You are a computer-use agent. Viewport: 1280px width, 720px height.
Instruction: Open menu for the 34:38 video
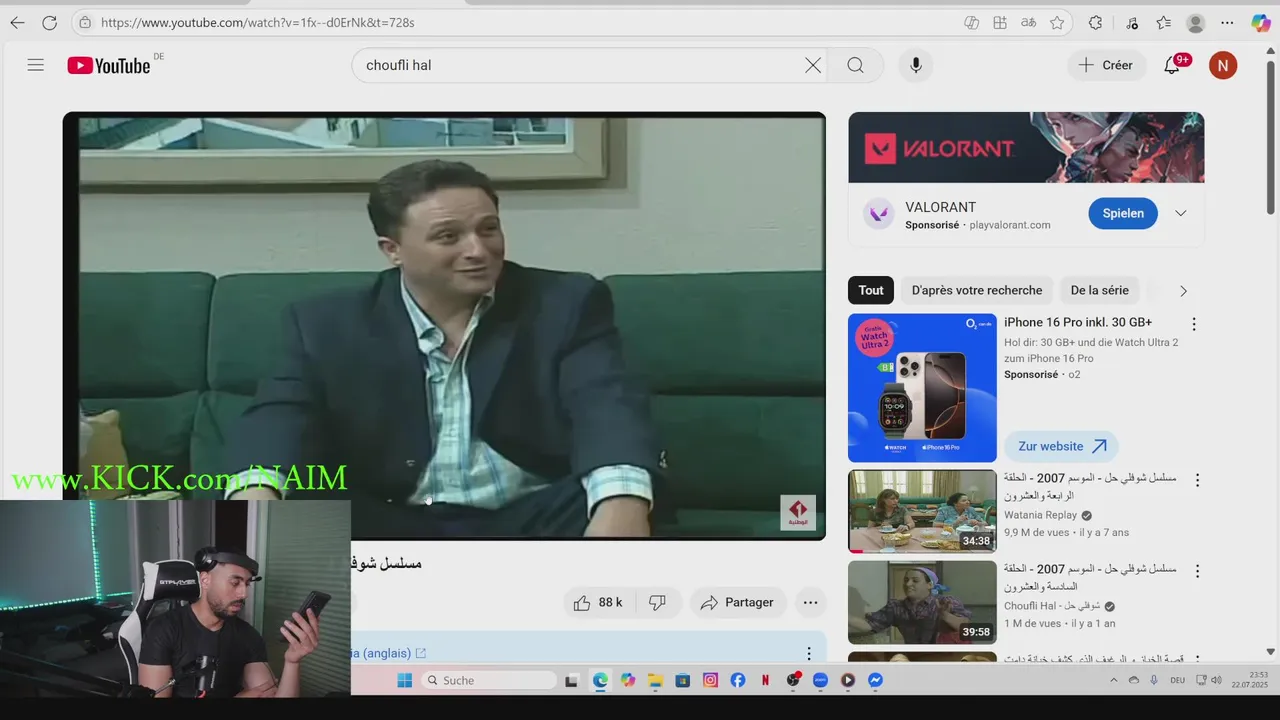click(1197, 480)
